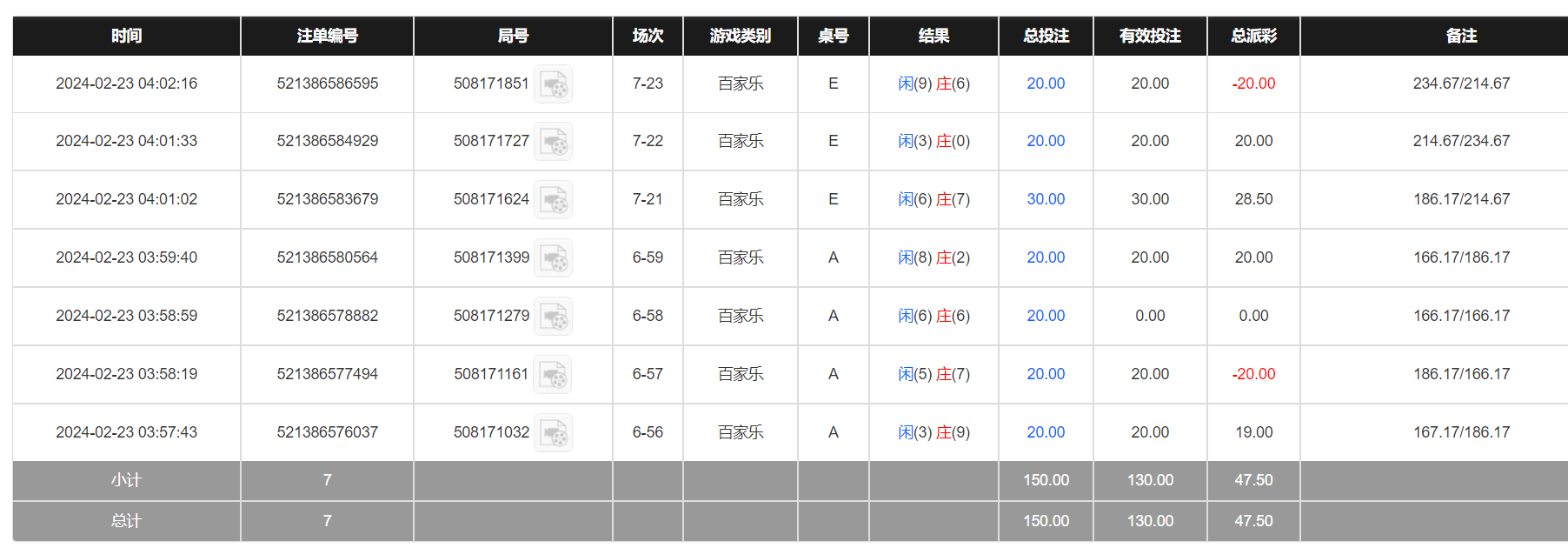Click timestamp 2024-02-23 03:58:59
Screen dimensions: 1568x548
[127, 316]
